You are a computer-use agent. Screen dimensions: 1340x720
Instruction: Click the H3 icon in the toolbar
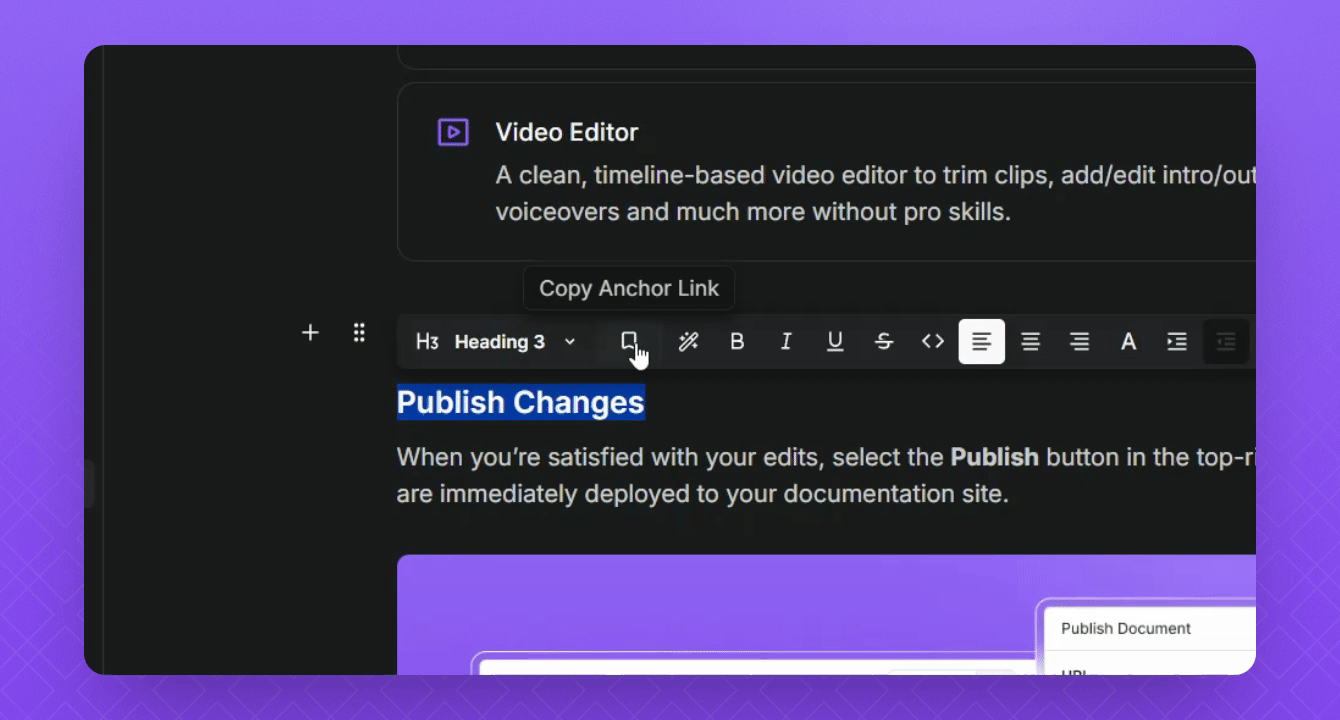point(427,342)
